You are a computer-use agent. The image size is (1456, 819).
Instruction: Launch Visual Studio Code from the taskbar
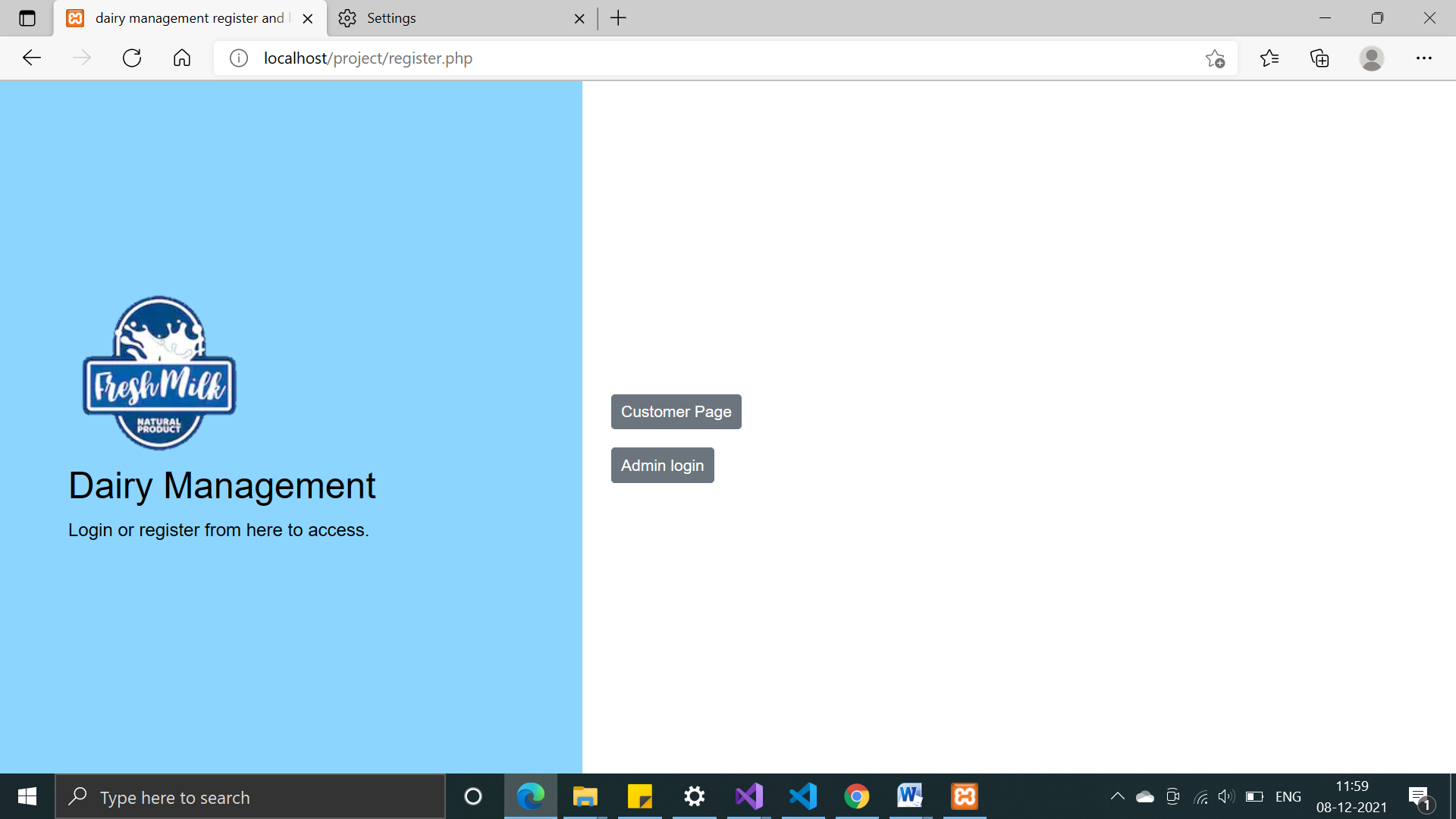click(802, 796)
